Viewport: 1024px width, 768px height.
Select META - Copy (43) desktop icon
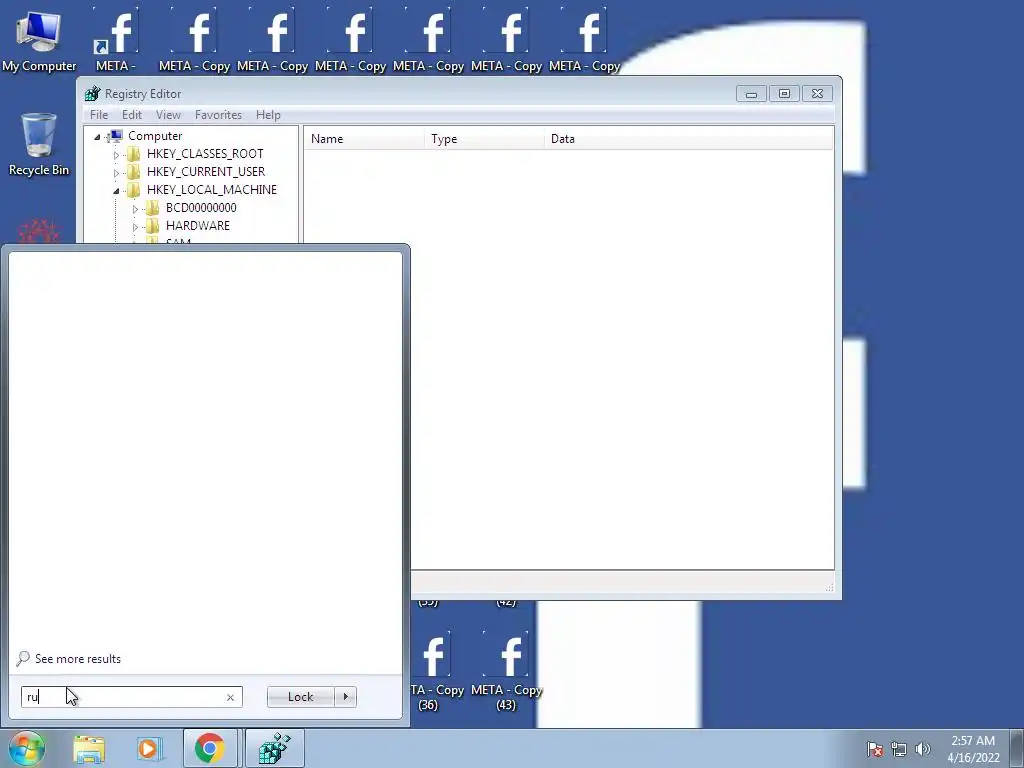507,671
